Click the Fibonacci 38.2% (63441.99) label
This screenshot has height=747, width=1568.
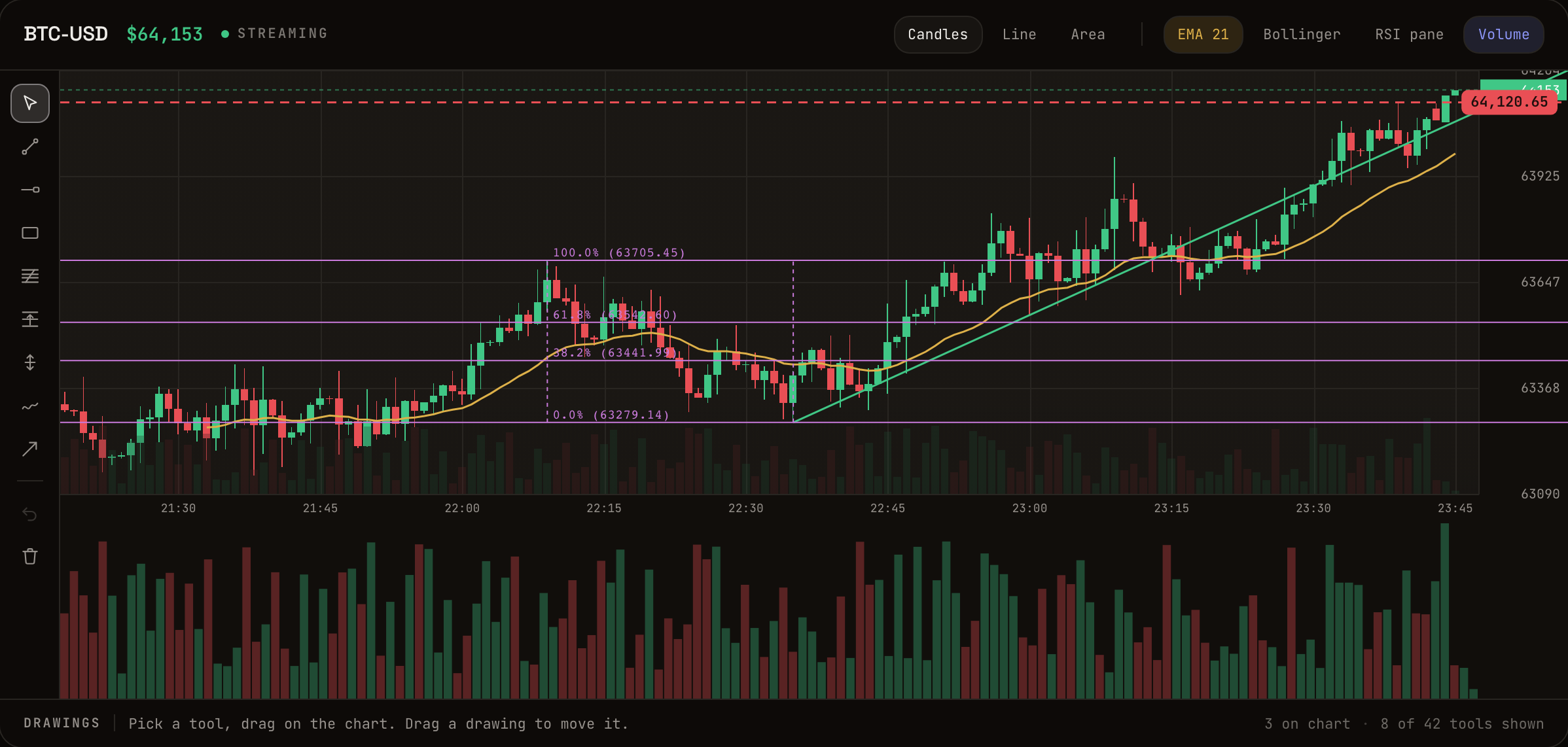[x=615, y=353]
